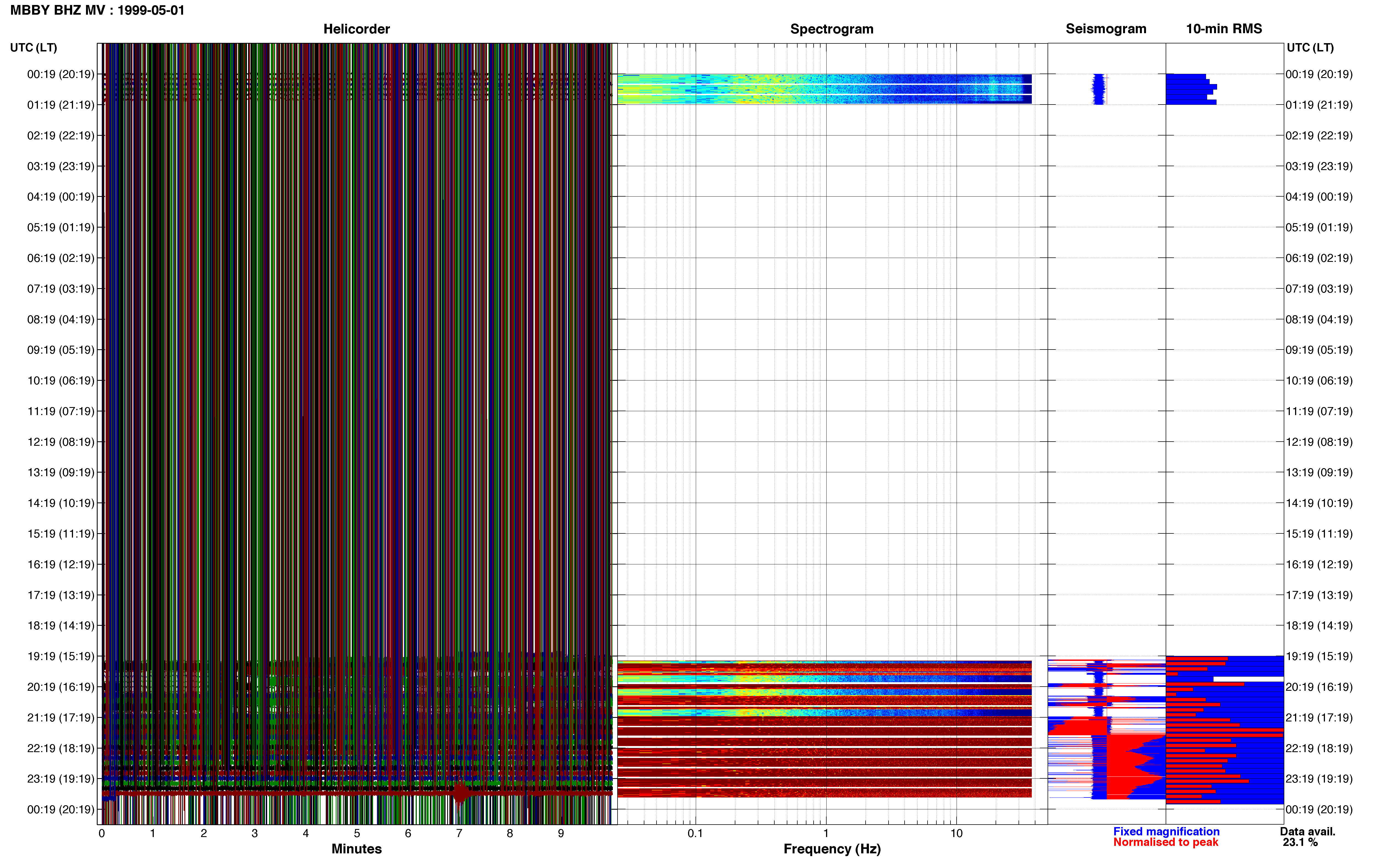Click left axis time '14:19 (10:19)'
The image size is (1388, 868).
click(x=61, y=503)
